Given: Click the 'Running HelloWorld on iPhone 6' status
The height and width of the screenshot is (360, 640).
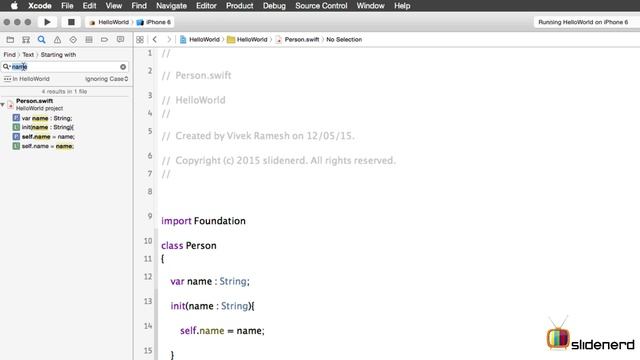Looking at the screenshot, I should pyautogui.click(x=583, y=22).
